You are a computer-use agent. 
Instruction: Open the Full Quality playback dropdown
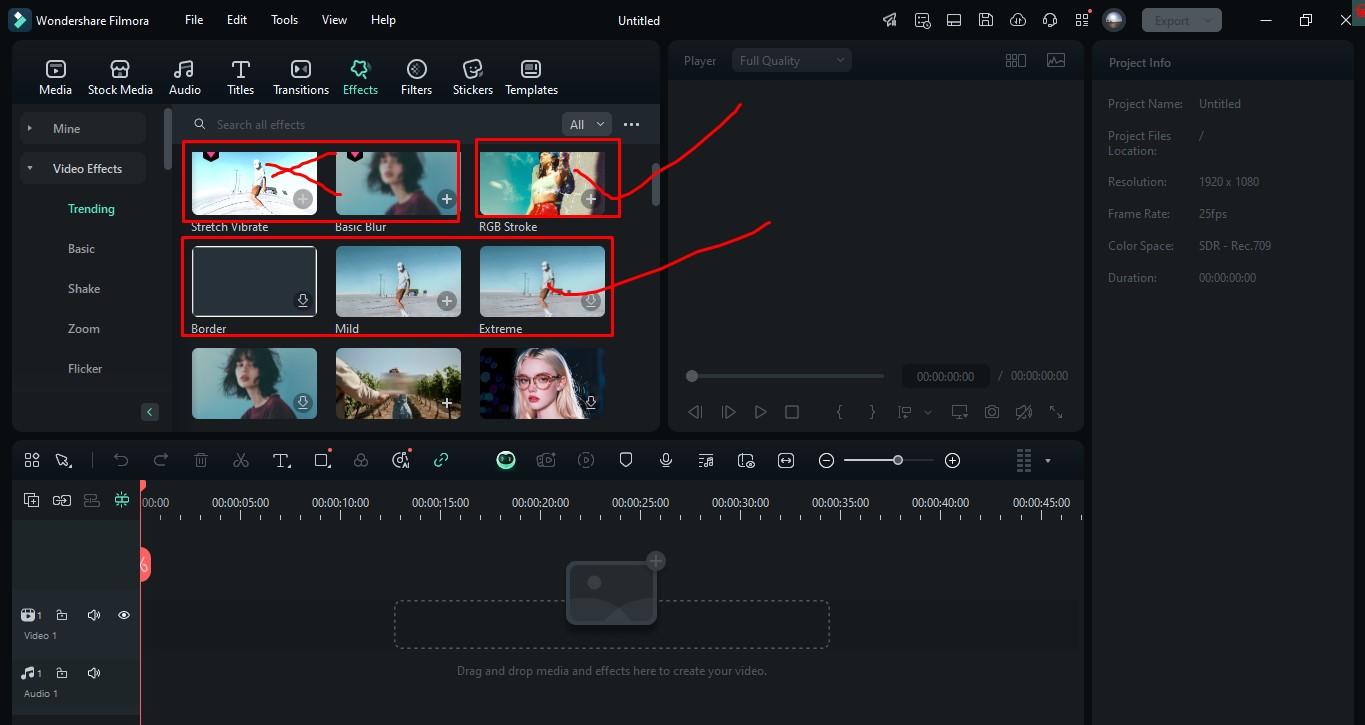(x=791, y=61)
